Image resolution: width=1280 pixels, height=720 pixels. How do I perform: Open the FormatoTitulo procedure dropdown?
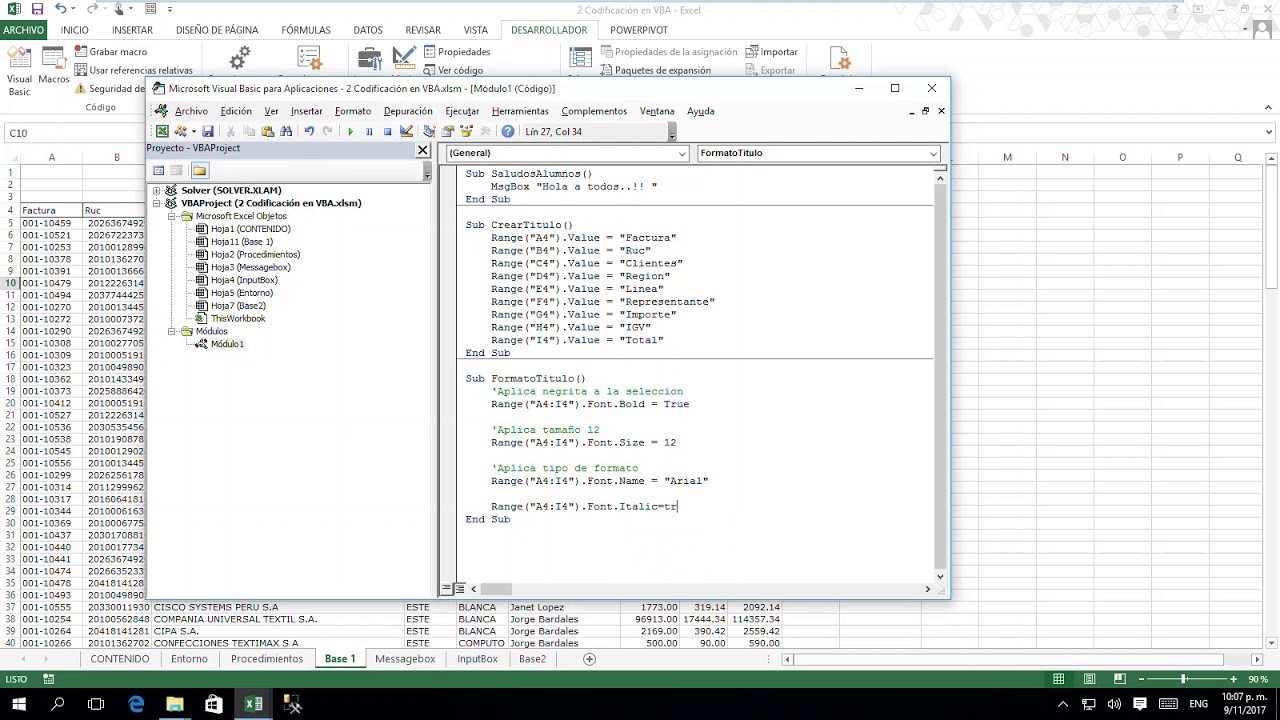(x=933, y=153)
